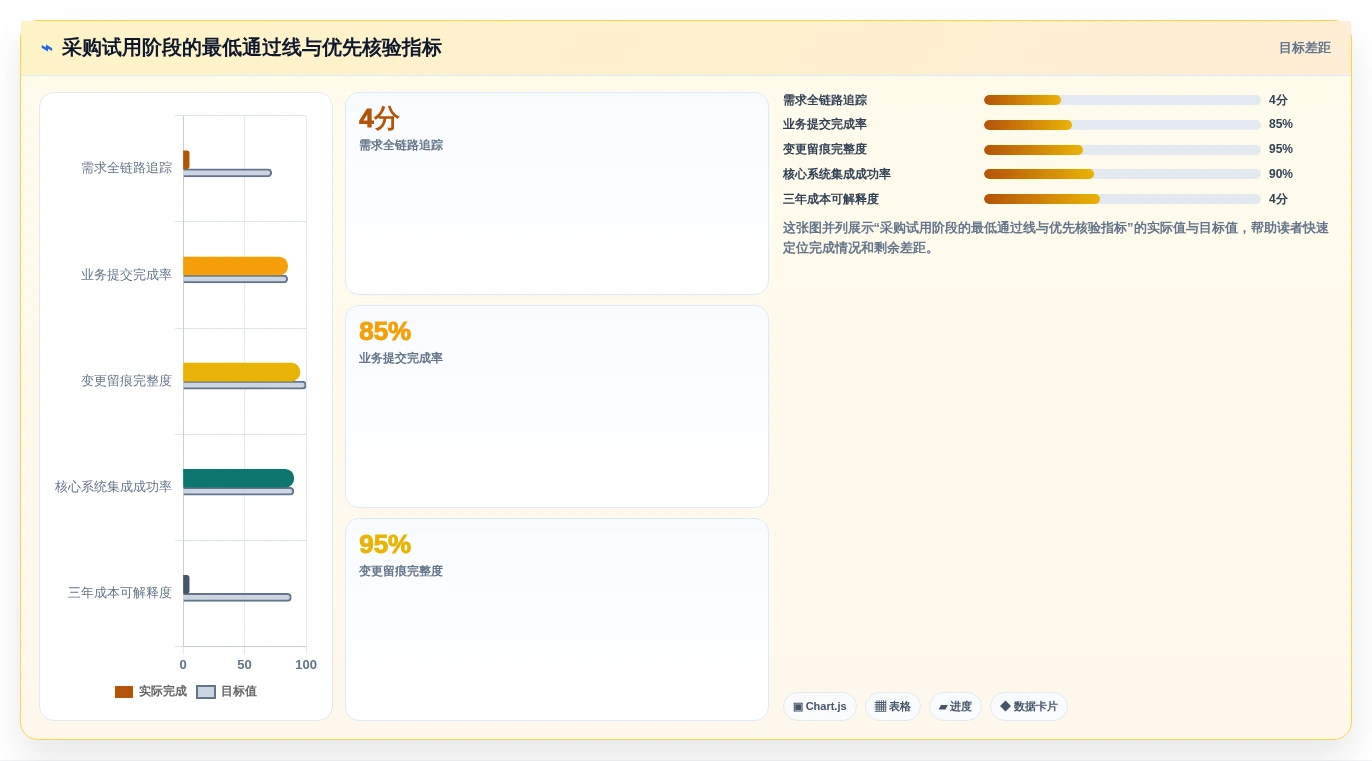Click the 85% data card value
Image resolution: width=1372 pixels, height=761 pixels.
point(385,332)
